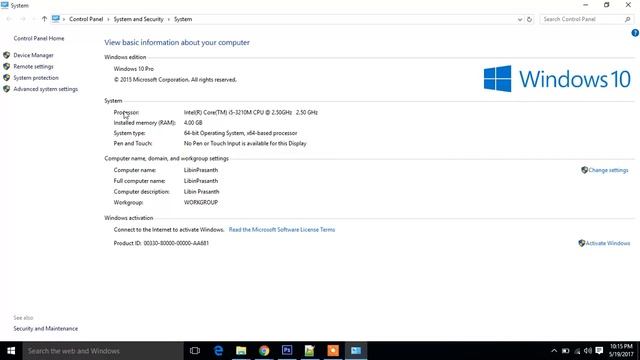The width and height of the screenshot is (640, 360).
Task: Click the taskbar clock and date
Action: point(622,351)
